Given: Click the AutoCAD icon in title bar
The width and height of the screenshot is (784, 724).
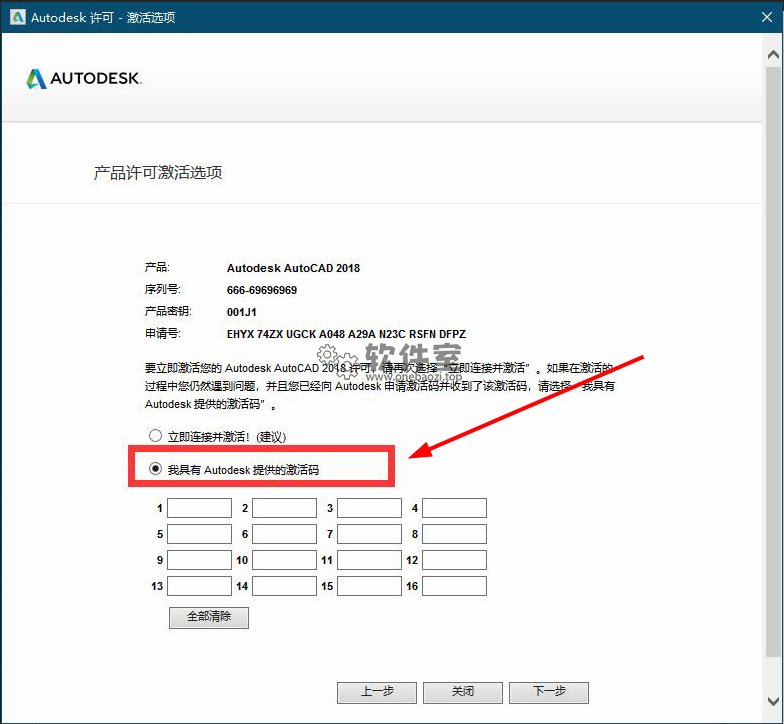Looking at the screenshot, I should (18, 17).
